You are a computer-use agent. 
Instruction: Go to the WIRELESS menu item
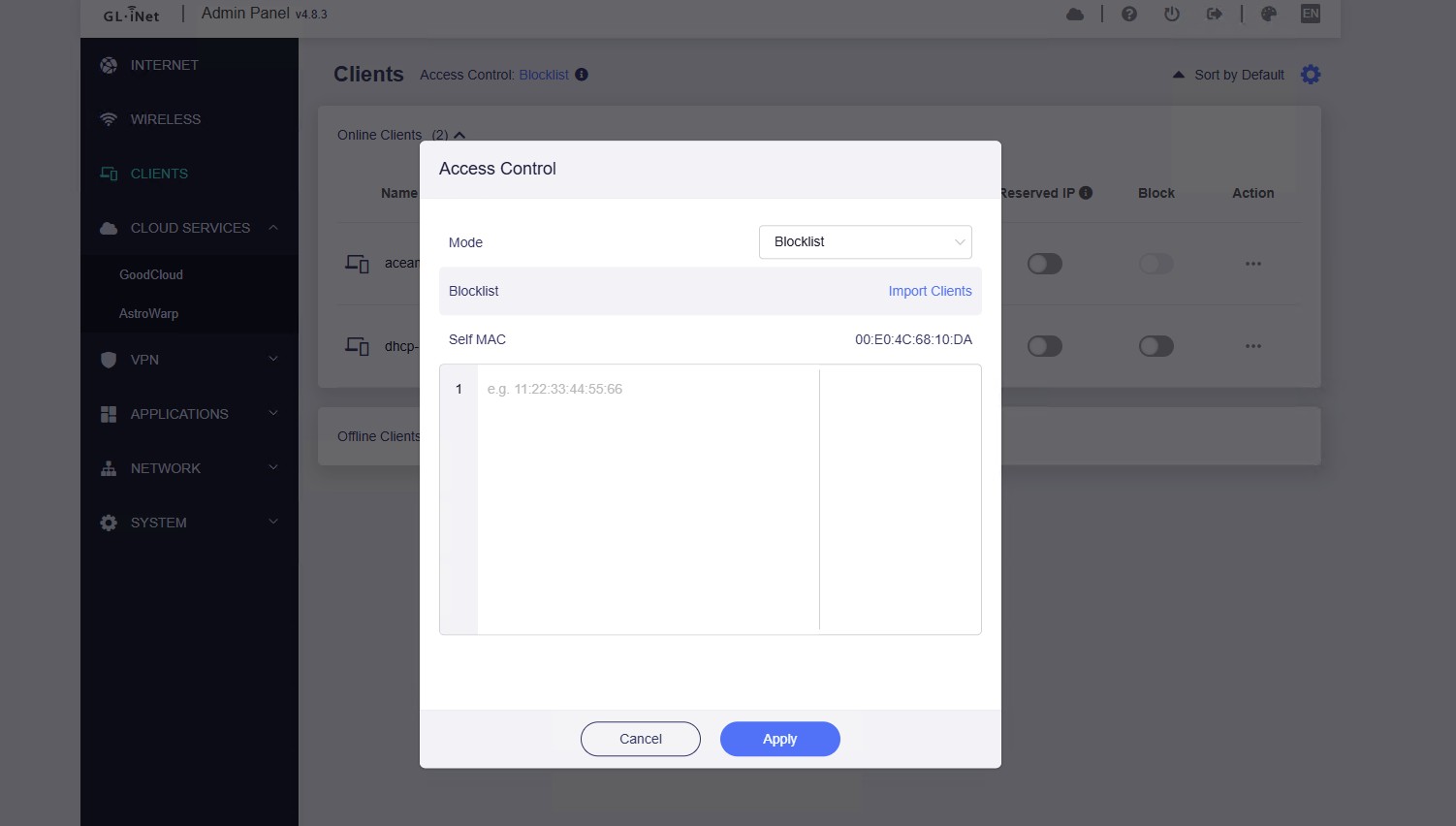click(x=166, y=119)
